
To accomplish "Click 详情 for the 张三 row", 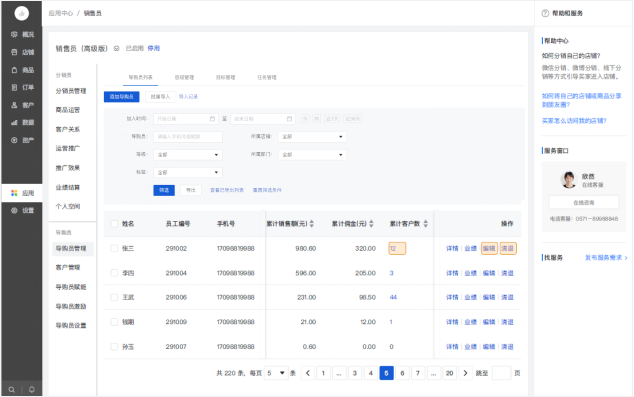I will coord(452,248).
